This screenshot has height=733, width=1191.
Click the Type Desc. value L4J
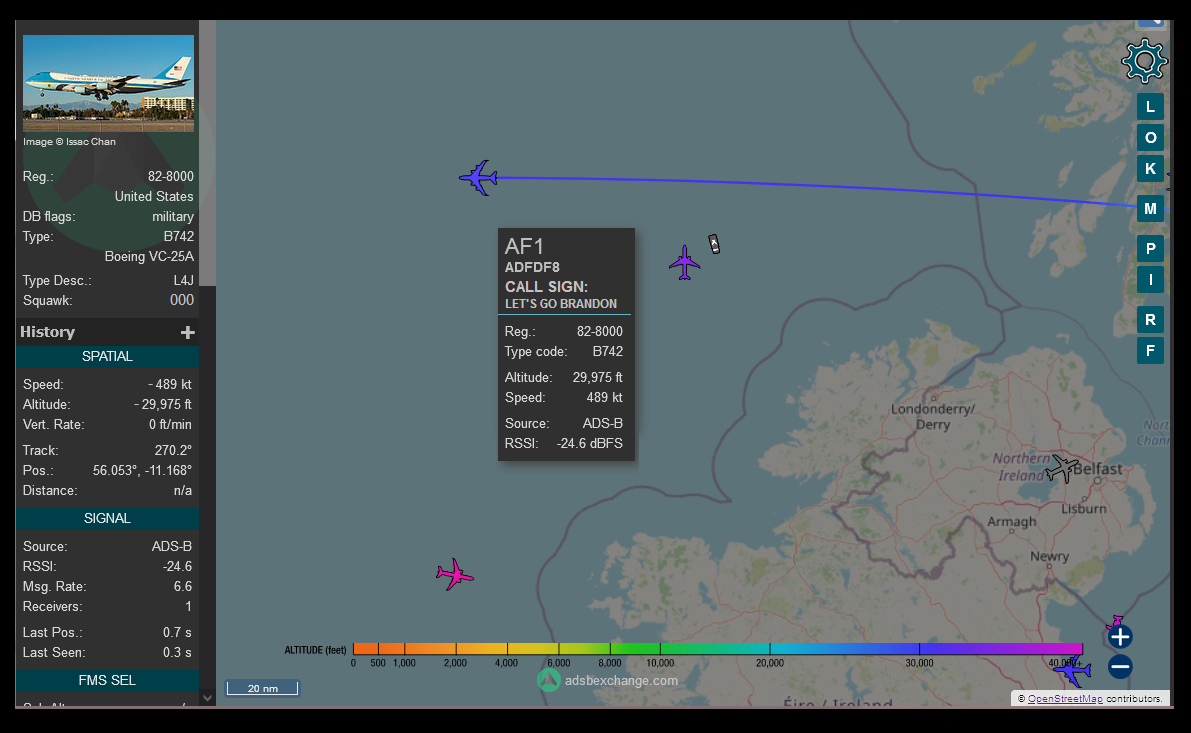point(183,280)
